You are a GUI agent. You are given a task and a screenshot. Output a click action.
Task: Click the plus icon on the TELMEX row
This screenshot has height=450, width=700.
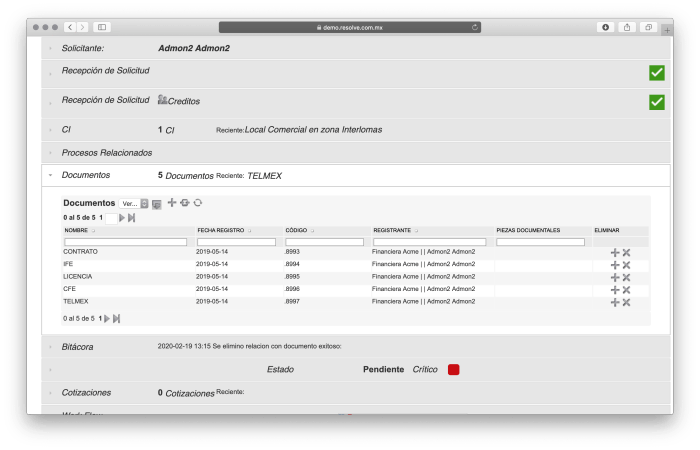pos(615,302)
